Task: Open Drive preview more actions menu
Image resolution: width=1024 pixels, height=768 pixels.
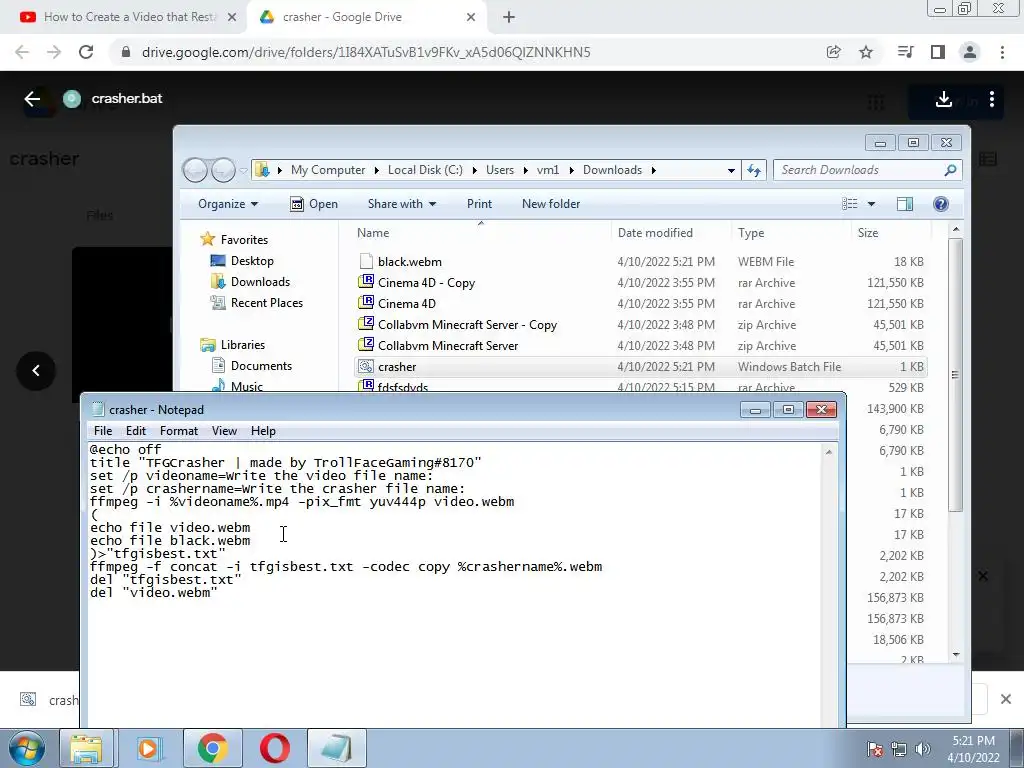Action: [x=992, y=99]
